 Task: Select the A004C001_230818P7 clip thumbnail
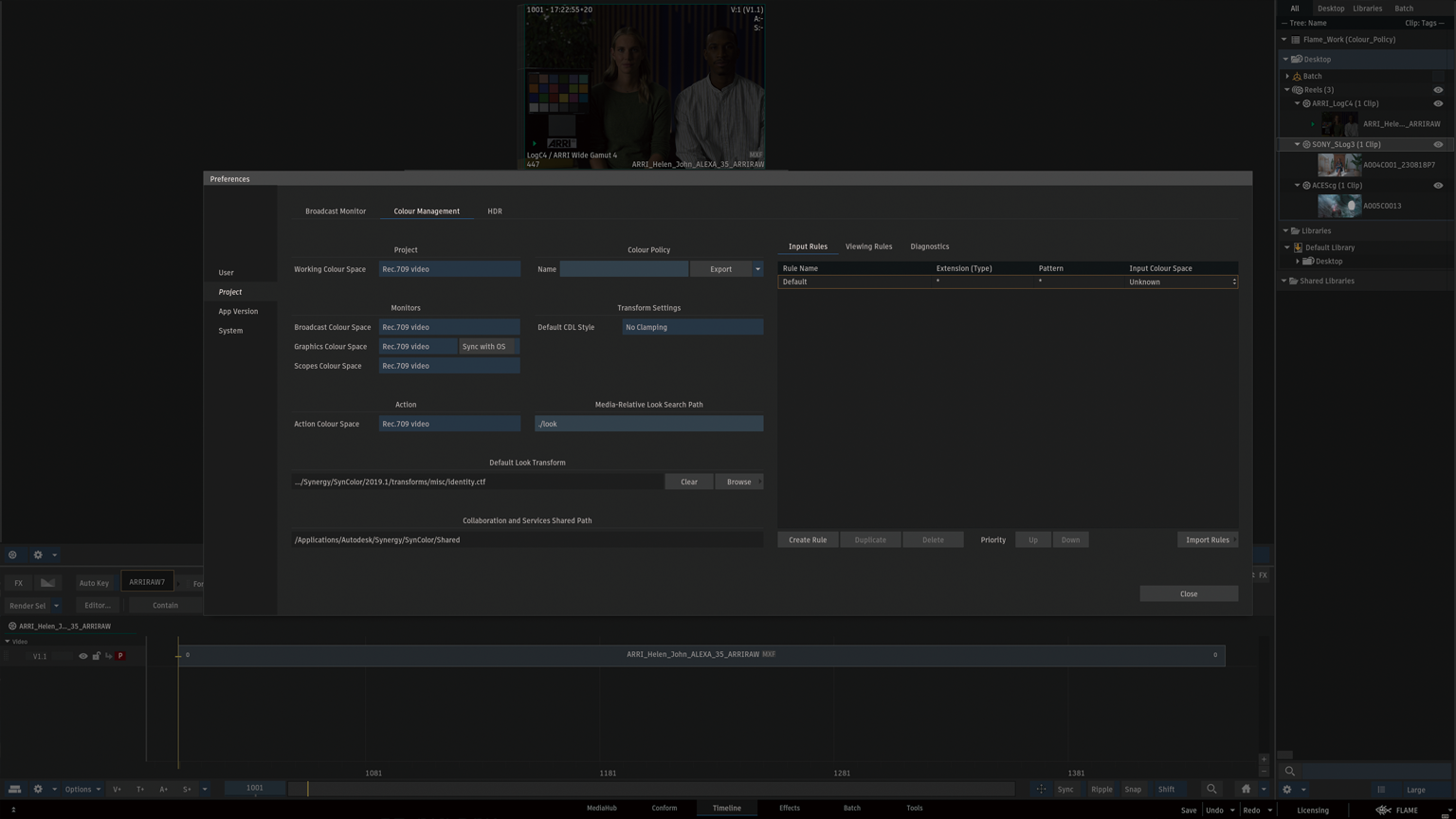pyautogui.click(x=1339, y=165)
